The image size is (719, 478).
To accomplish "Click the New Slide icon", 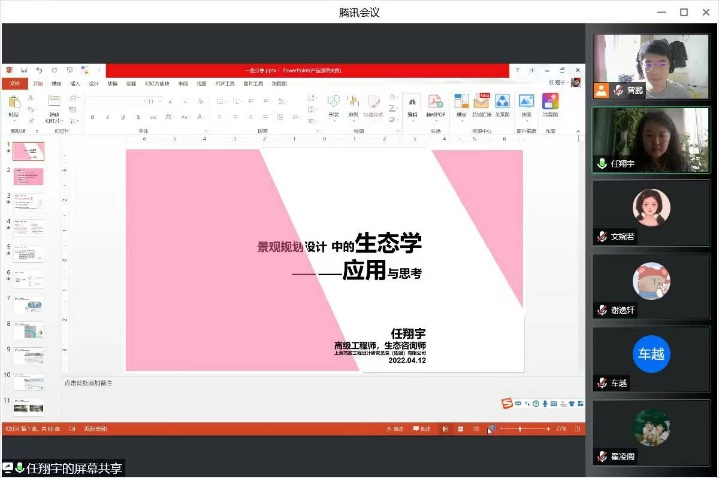I will [53, 103].
